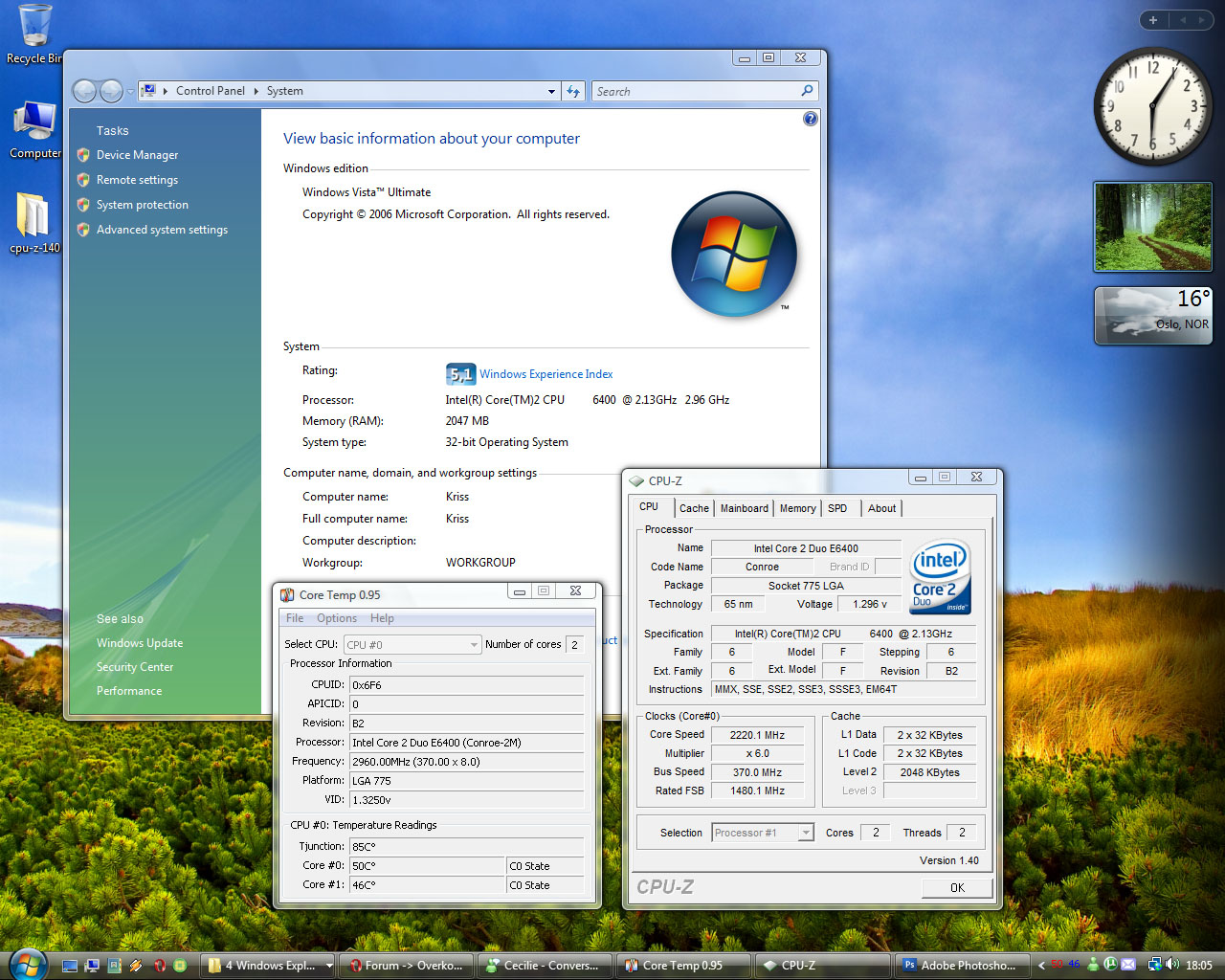
Task: Open Performance link in sidebar
Action: click(129, 691)
